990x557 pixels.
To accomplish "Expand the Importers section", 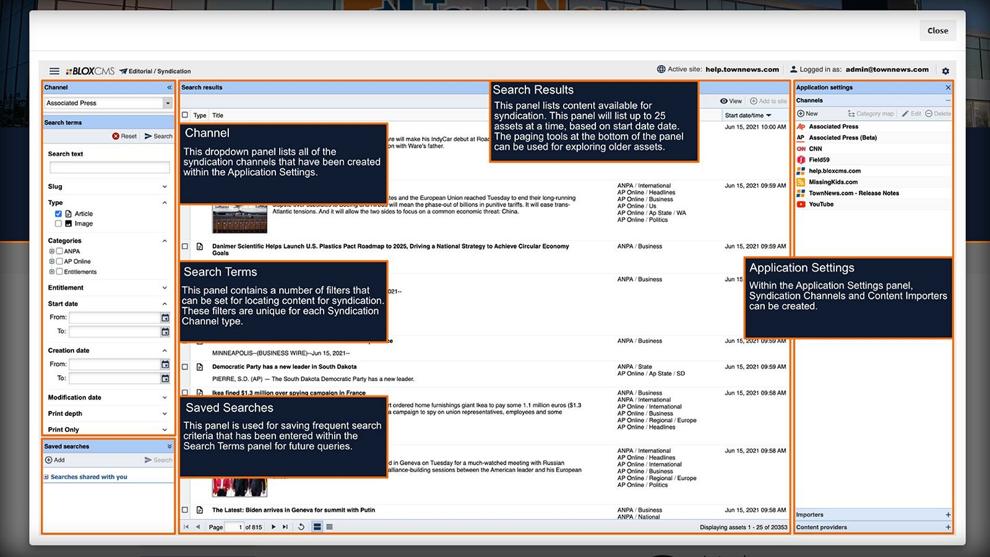I will pyautogui.click(x=948, y=515).
